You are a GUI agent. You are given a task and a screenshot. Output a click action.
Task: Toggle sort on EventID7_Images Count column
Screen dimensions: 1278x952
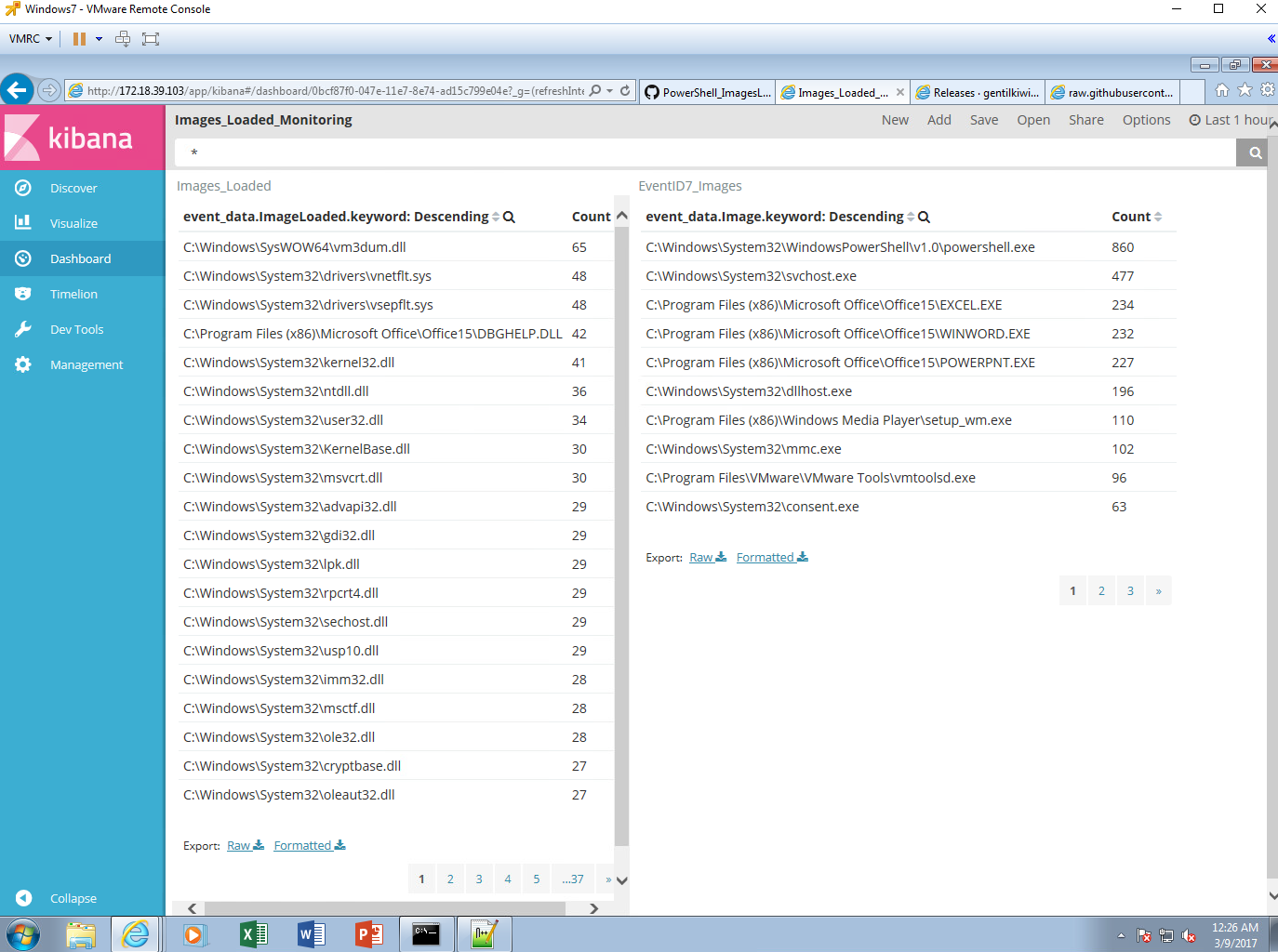1158,218
